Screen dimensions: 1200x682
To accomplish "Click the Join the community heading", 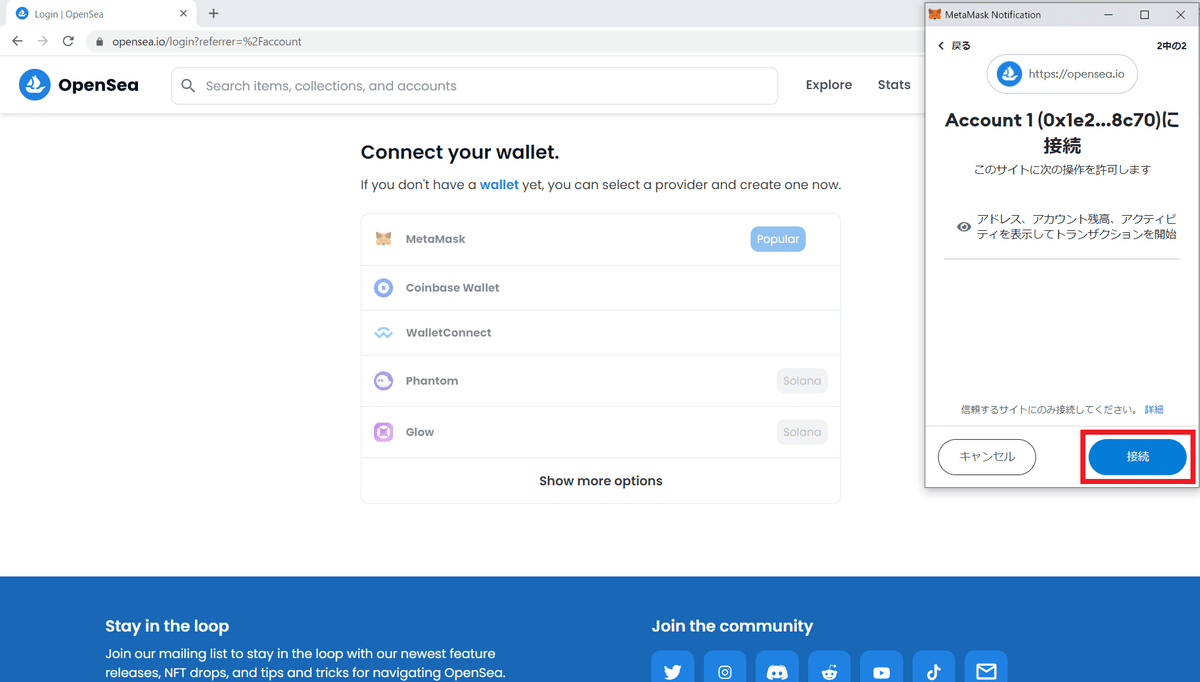I will (x=732, y=626).
